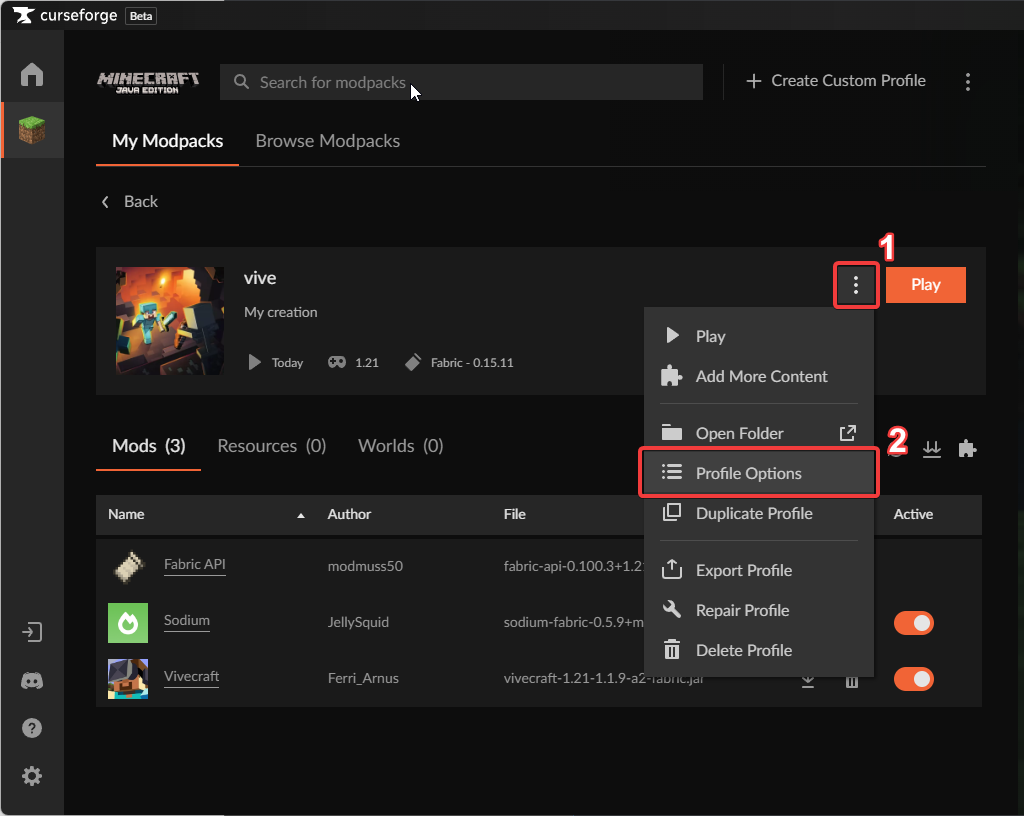Click the sign-in arrow icon in the sidebar
This screenshot has width=1024, height=816.
coord(31,632)
